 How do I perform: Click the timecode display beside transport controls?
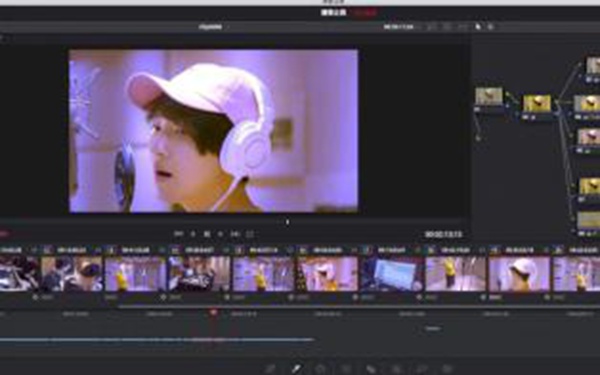(x=443, y=234)
